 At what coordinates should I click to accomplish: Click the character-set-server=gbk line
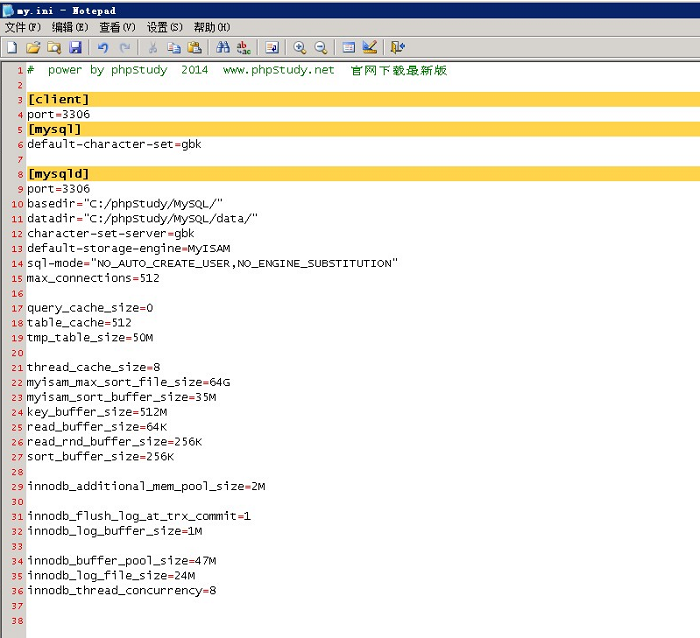(x=111, y=234)
